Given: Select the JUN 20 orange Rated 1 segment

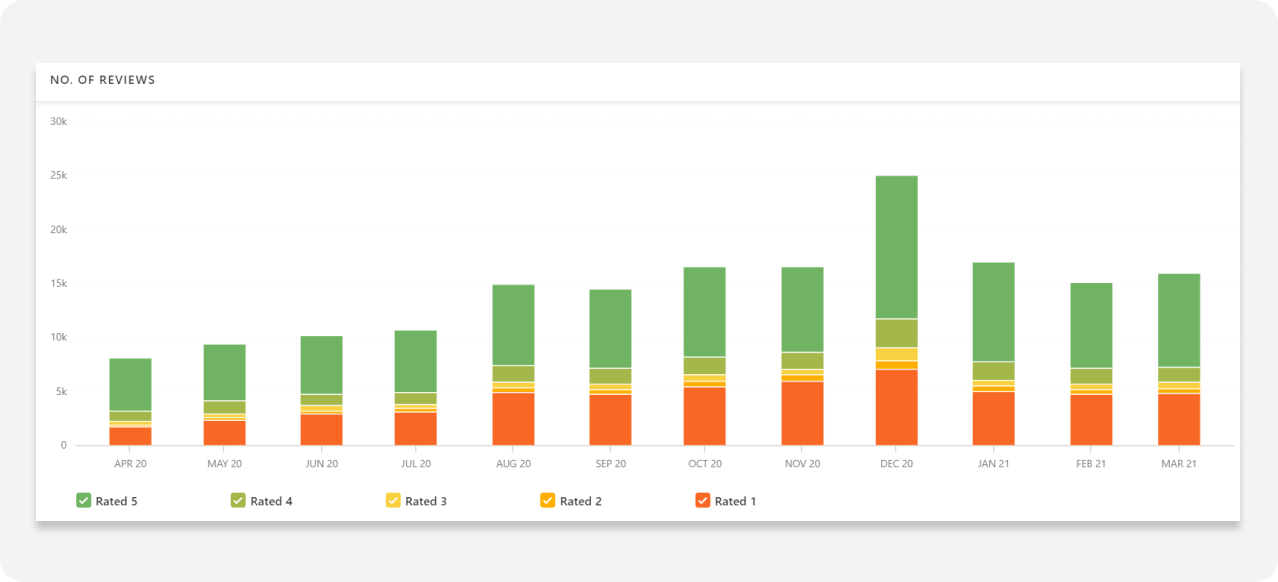Looking at the screenshot, I should click(321, 430).
